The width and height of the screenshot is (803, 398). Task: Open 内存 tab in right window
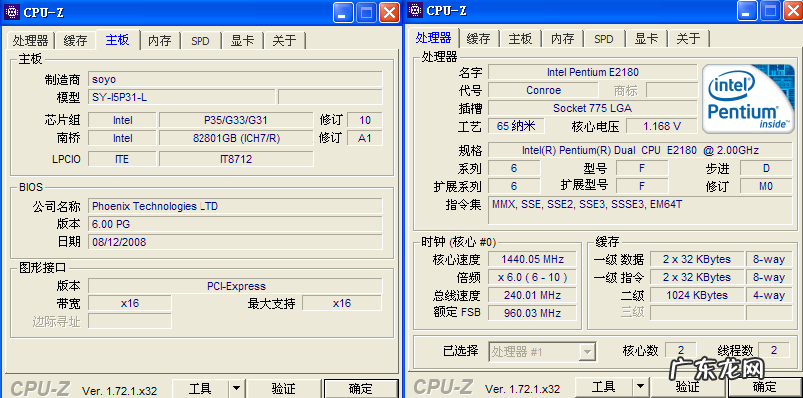pos(562,38)
